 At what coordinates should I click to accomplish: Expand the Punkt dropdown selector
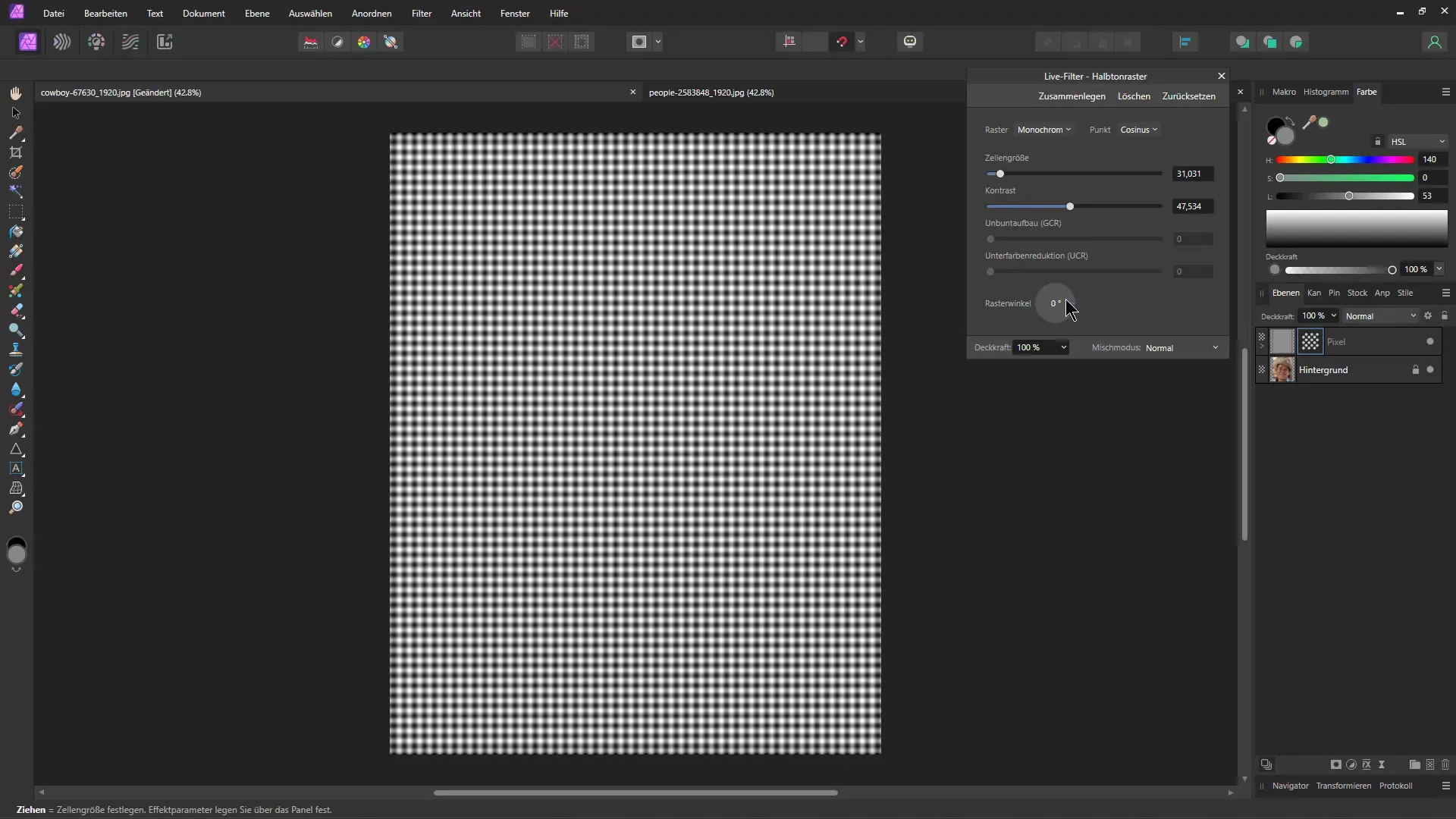1139,129
